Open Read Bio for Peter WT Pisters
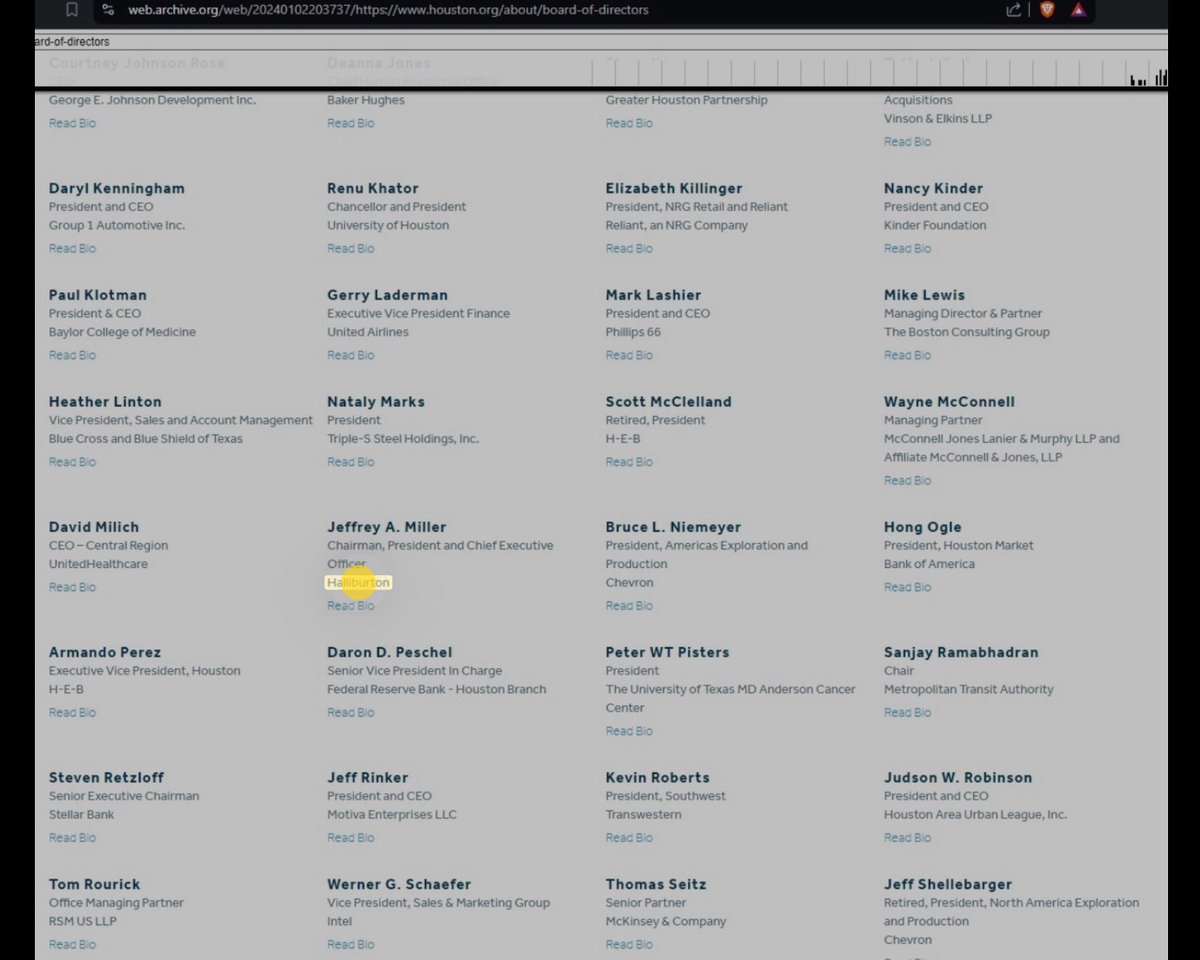This screenshot has height=960, width=1200. point(629,731)
